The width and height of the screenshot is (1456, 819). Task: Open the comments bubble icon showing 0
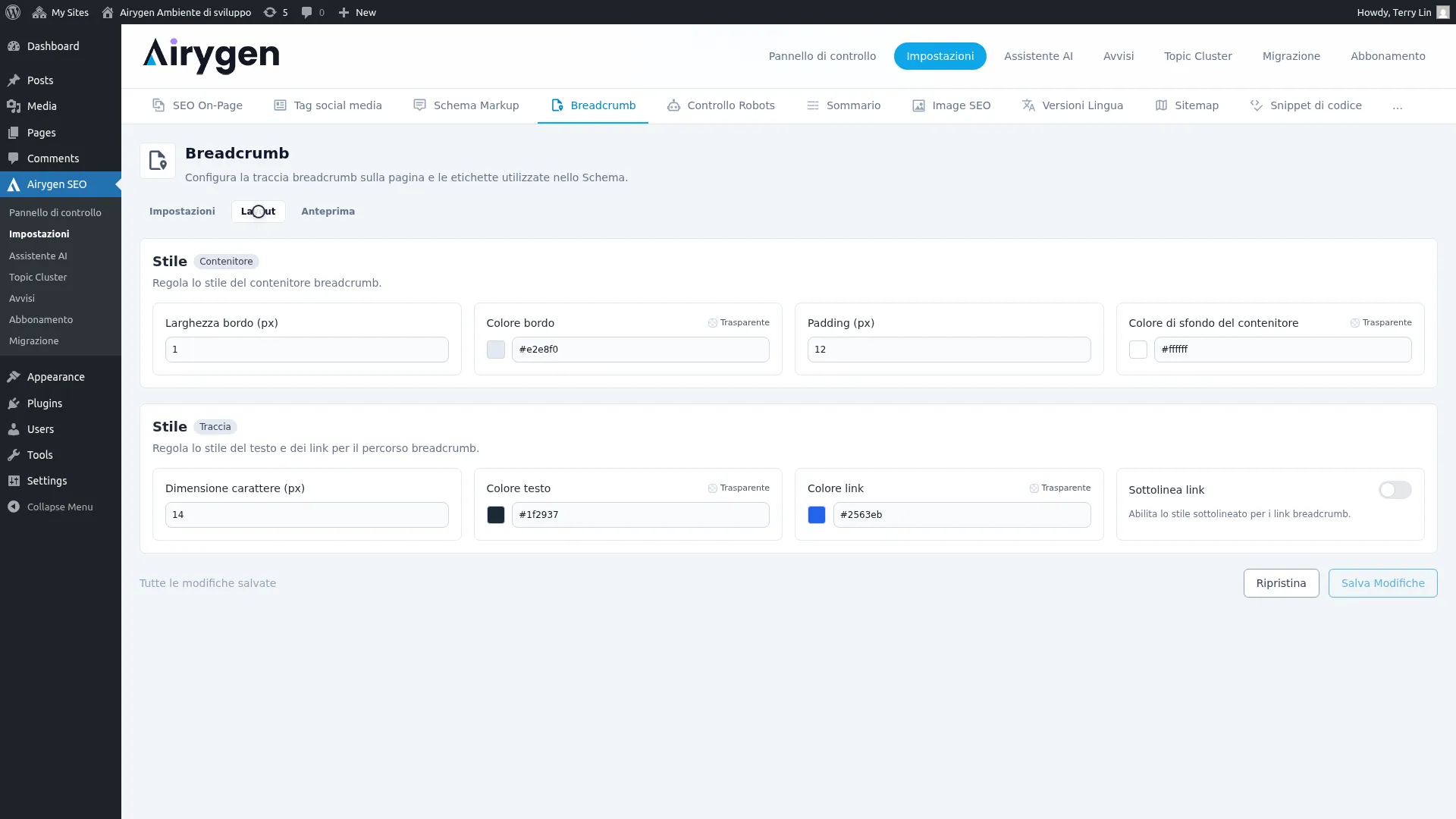(x=306, y=12)
